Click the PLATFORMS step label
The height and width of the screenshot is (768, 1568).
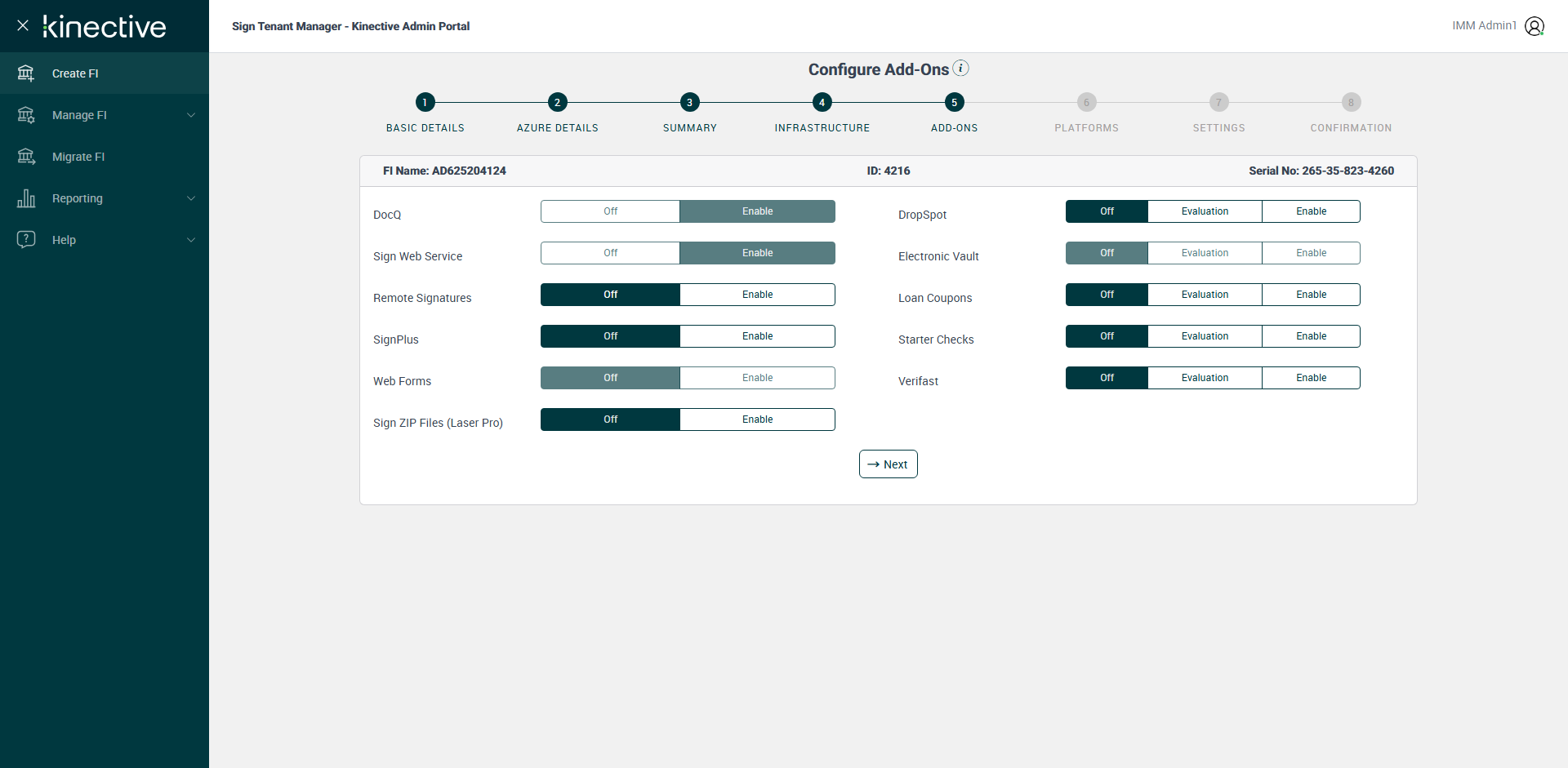(x=1087, y=128)
